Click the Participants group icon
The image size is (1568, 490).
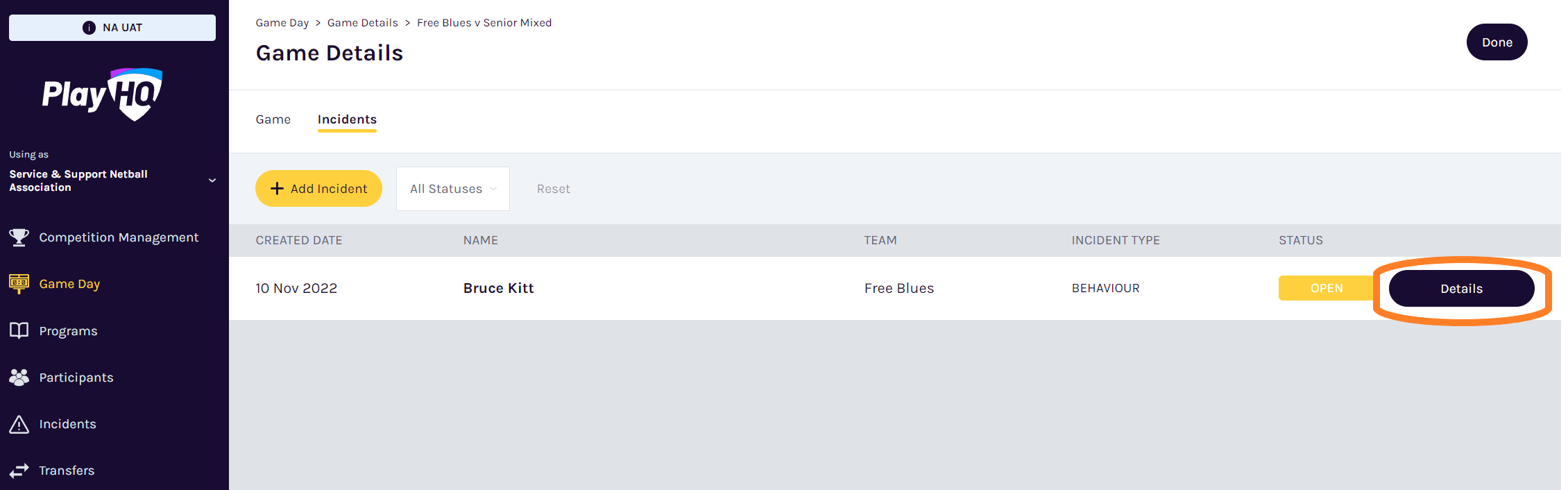click(19, 377)
